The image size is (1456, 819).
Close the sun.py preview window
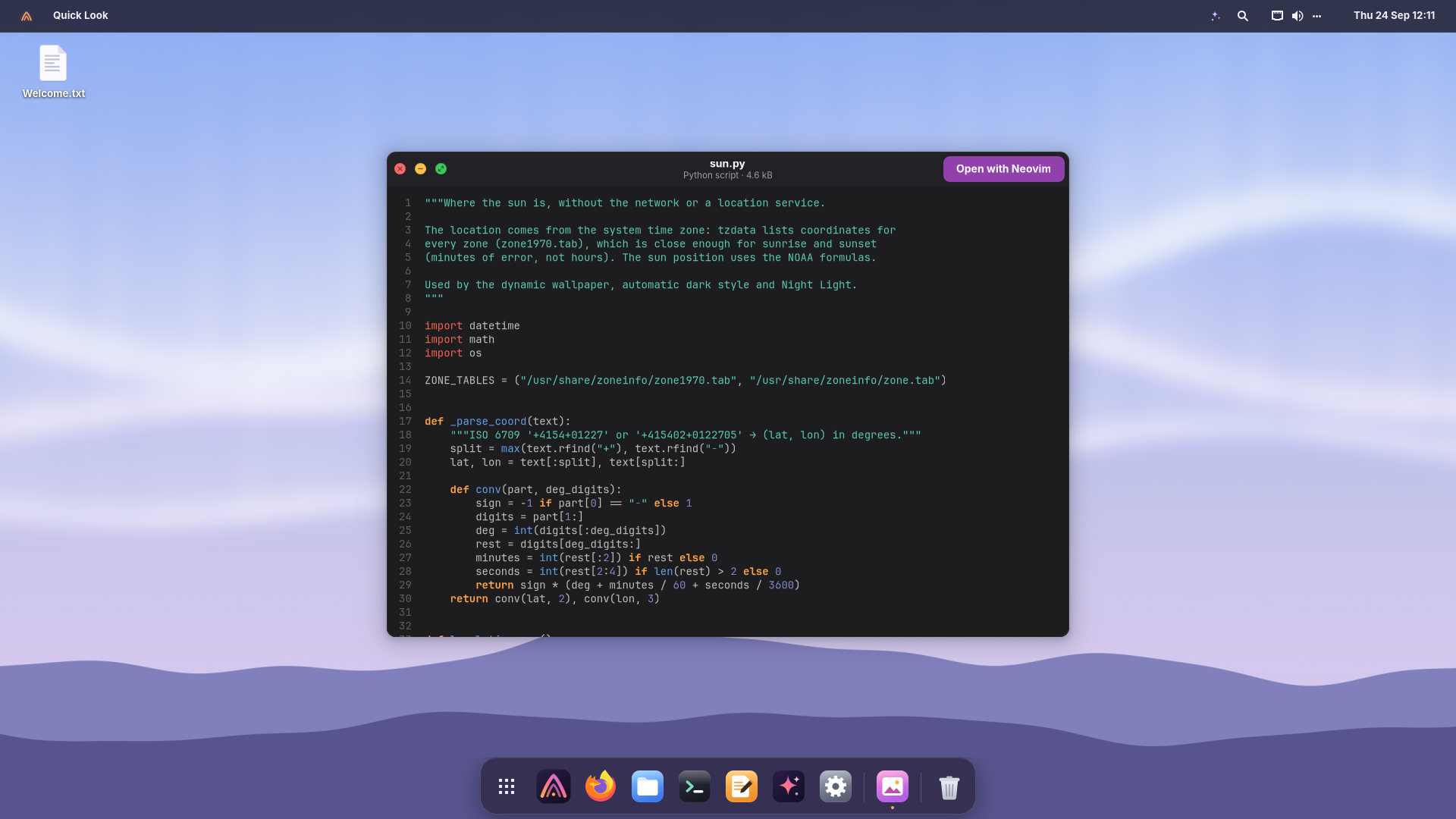[400, 169]
